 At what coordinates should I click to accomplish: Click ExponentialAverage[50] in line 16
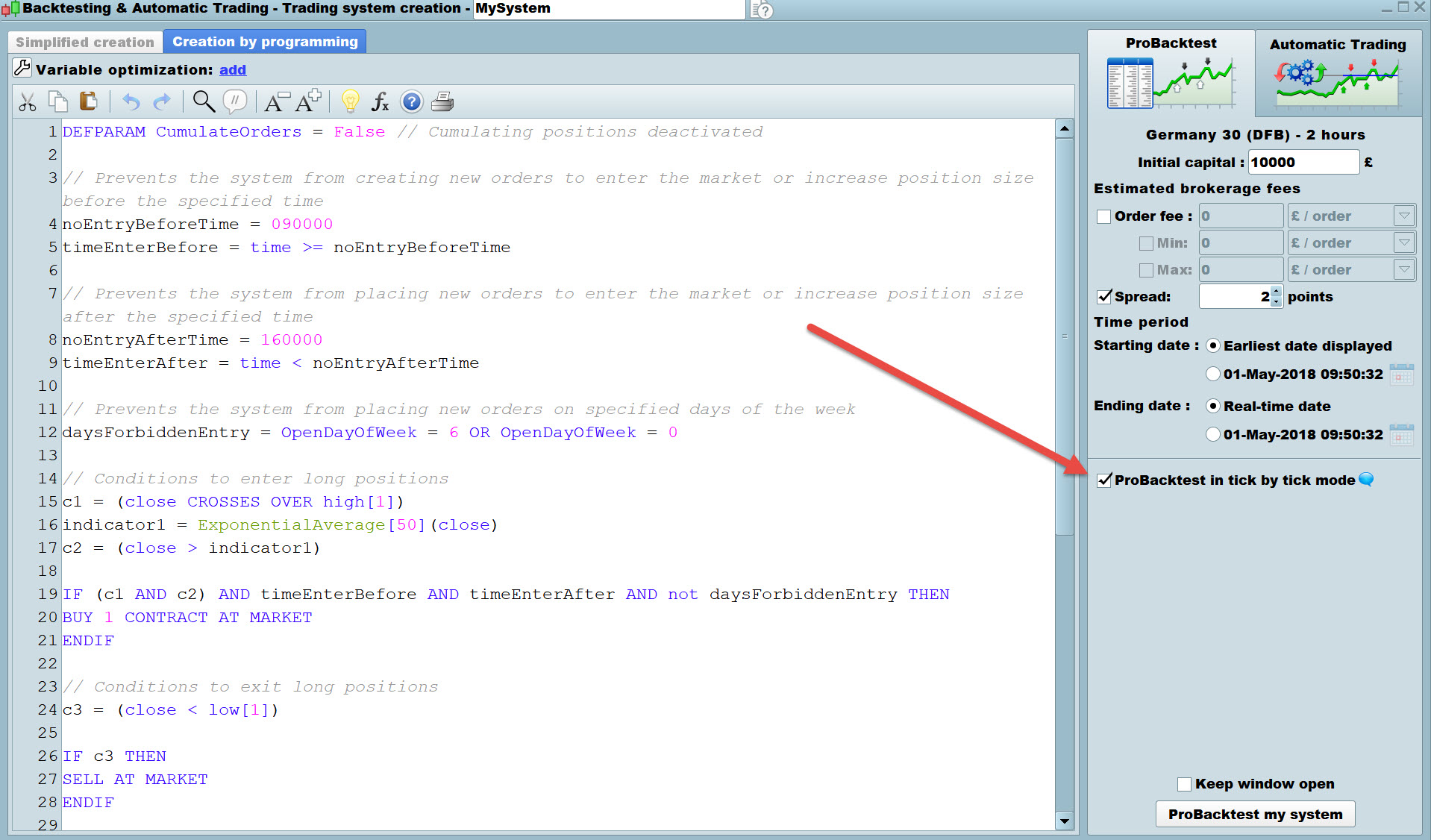coord(311,524)
